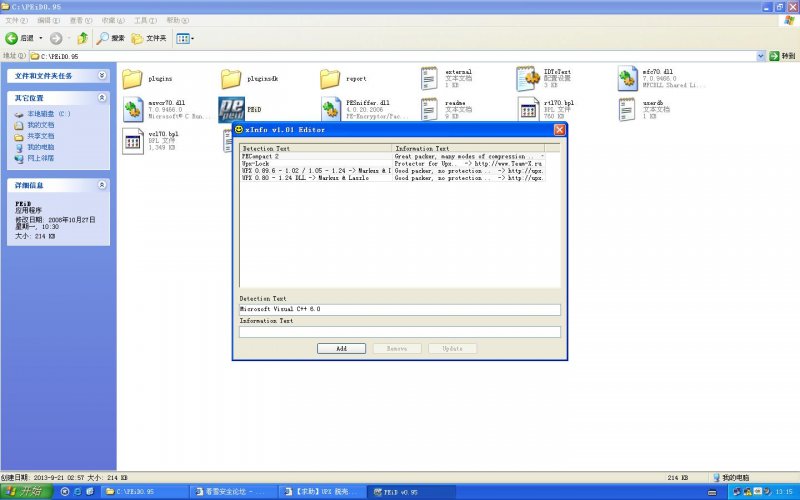Open the Windows Start (开始) menu
Screen dimensions: 800x500
click(27, 492)
